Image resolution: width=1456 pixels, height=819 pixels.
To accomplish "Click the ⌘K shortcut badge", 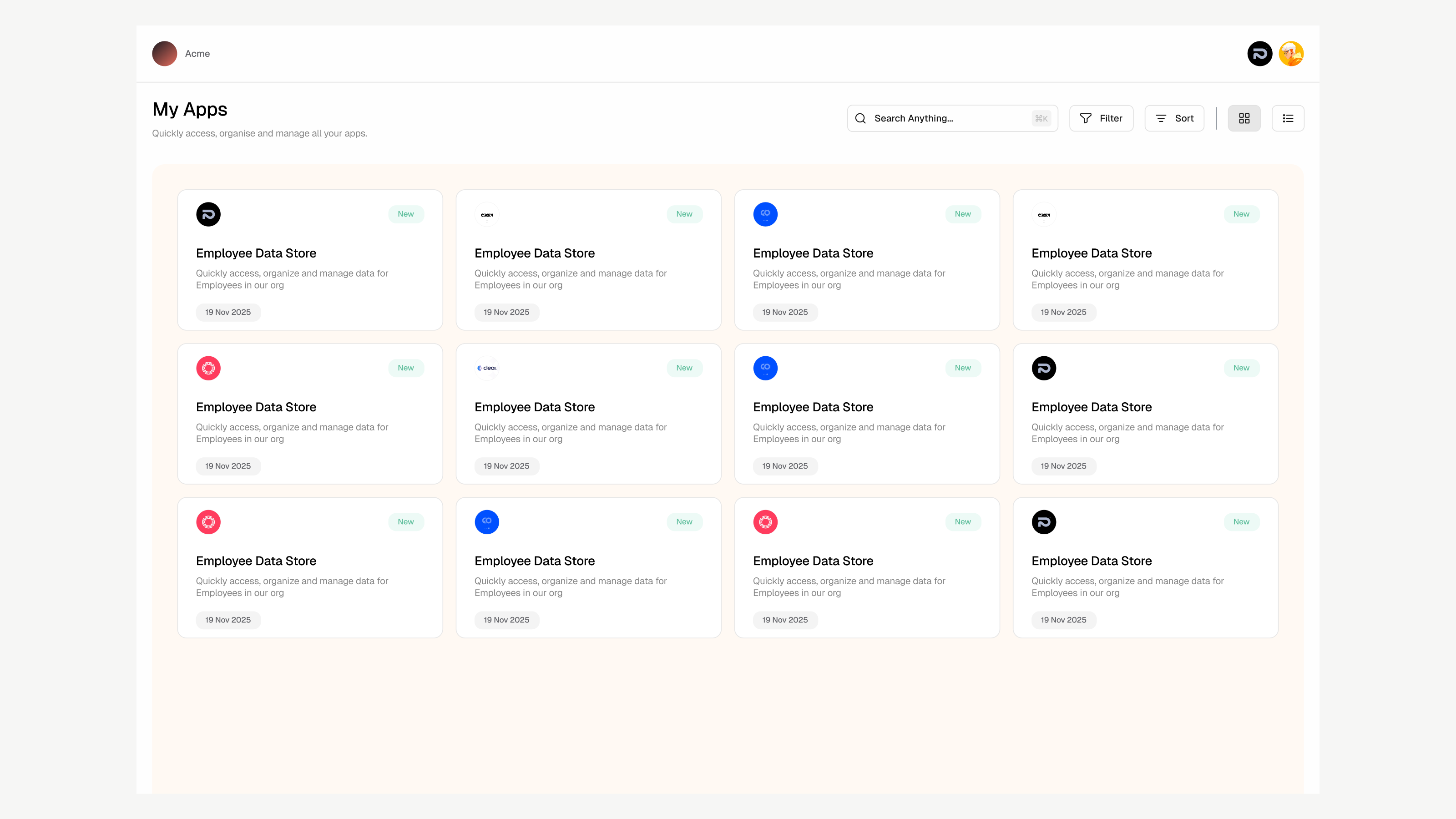I will click(1041, 118).
